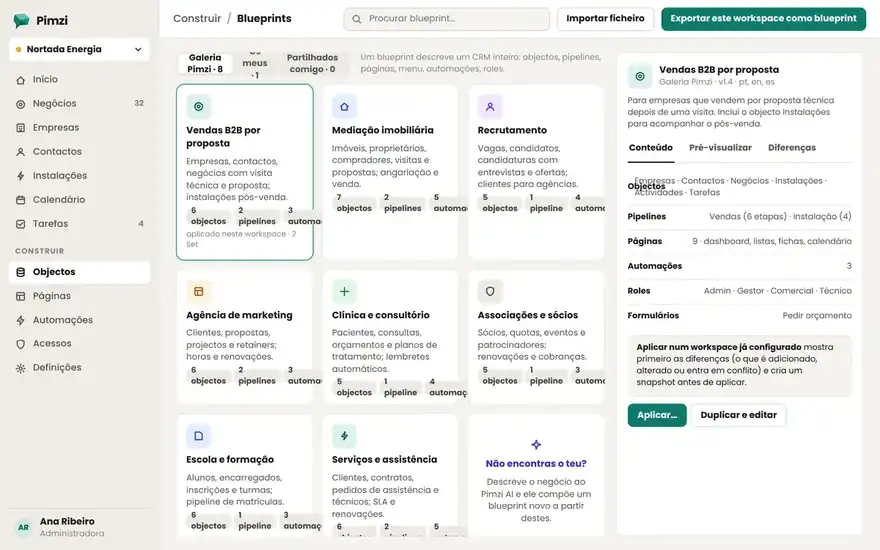Click the Formulários Pedir orçamento row

(739, 315)
